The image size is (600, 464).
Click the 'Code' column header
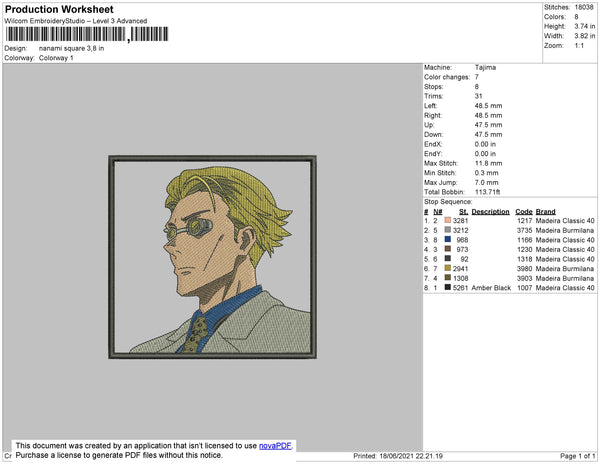524,212
